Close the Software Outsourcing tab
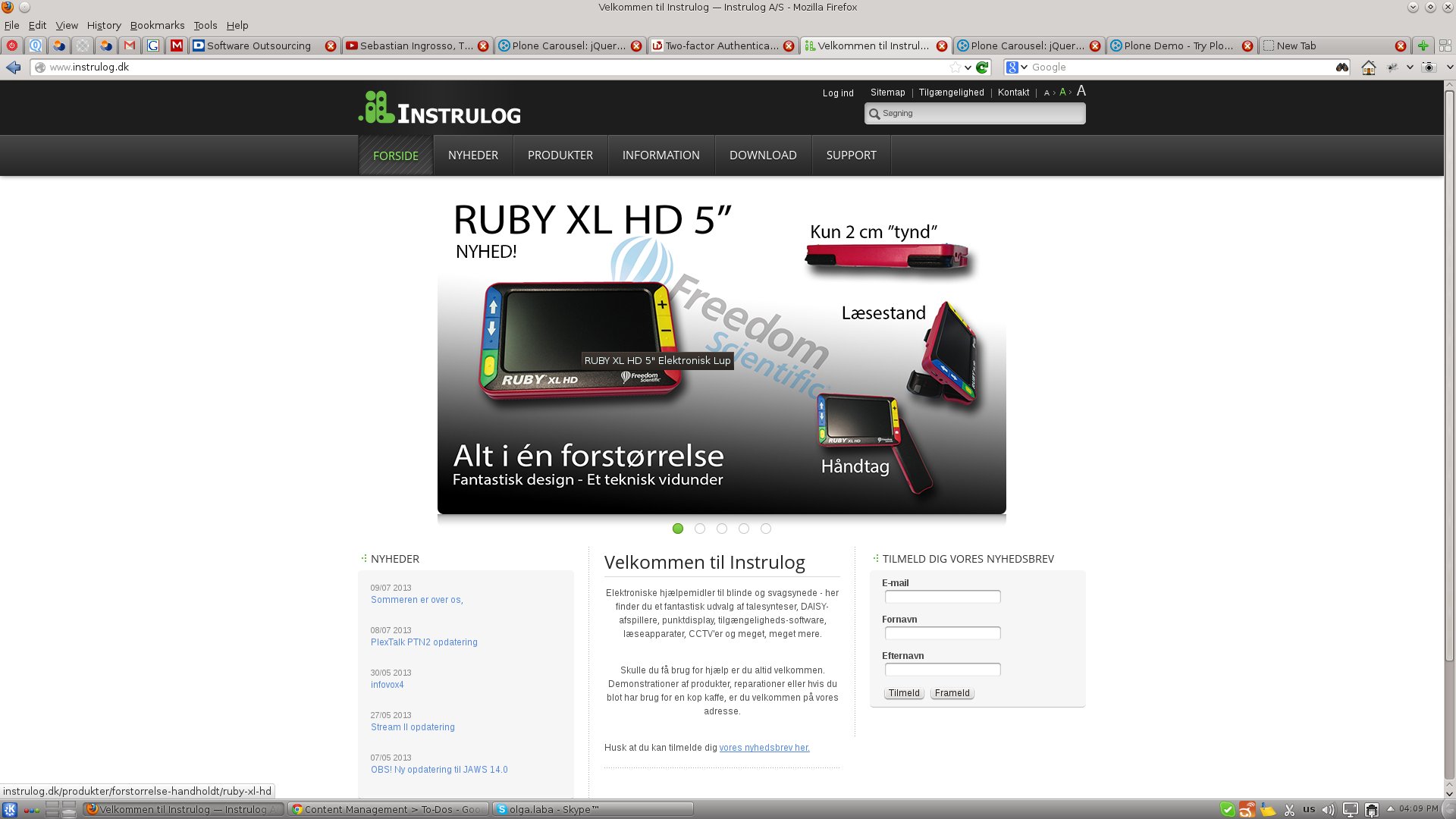The width and height of the screenshot is (1456, 819). click(331, 46)
